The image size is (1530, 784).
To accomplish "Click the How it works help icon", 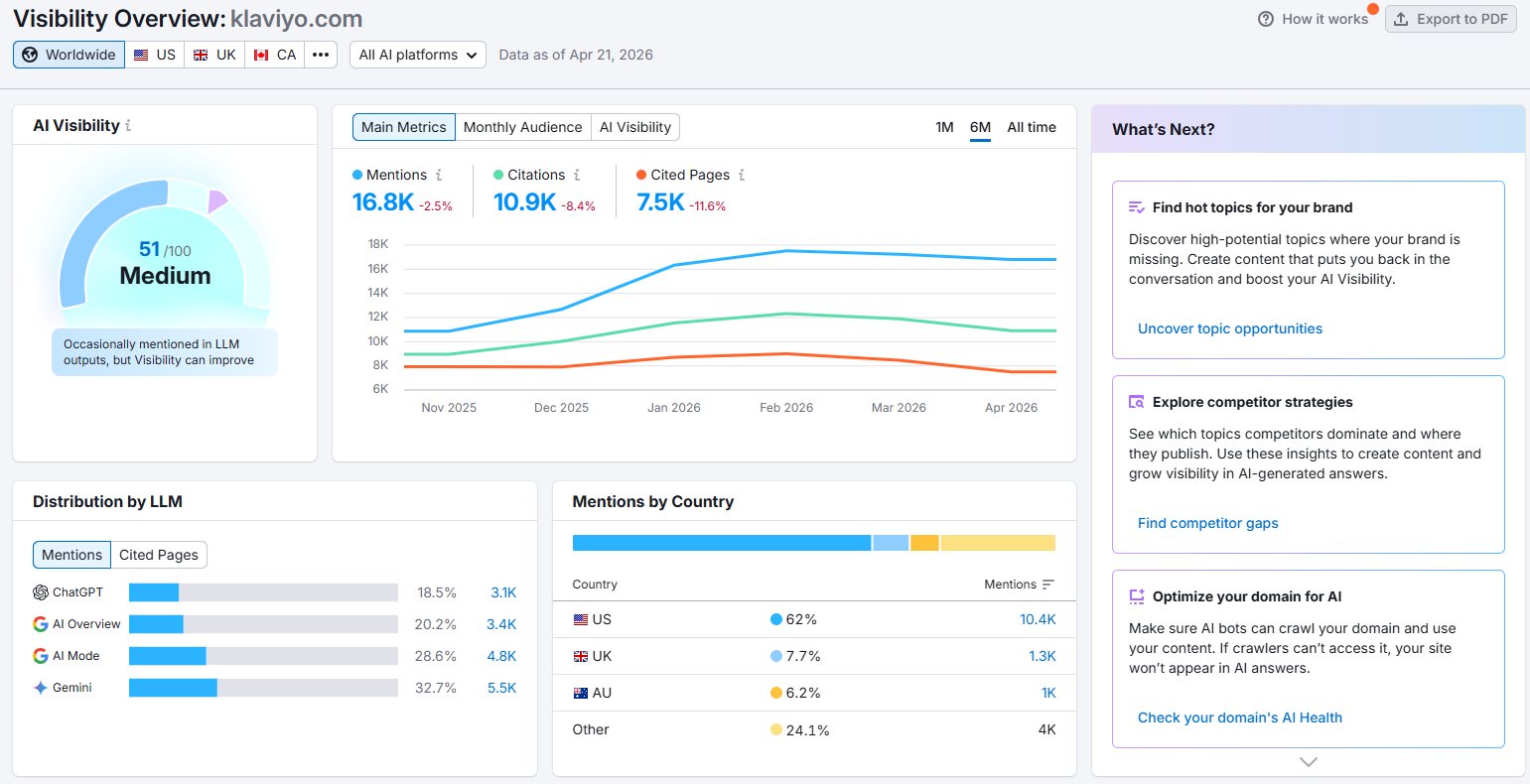I will click(1265, 19).
